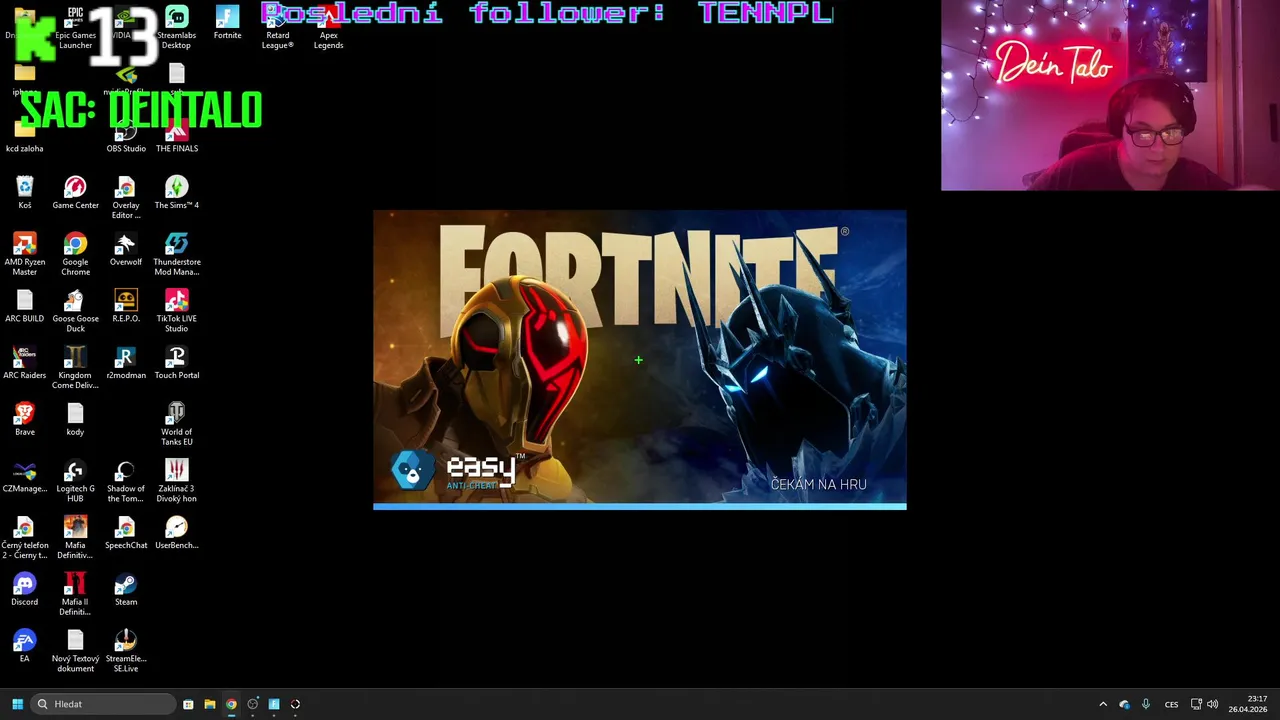Open the Fortnite desktop shortcut
The width and height of the screenshot is (1280, 720).
coord(227,23)
